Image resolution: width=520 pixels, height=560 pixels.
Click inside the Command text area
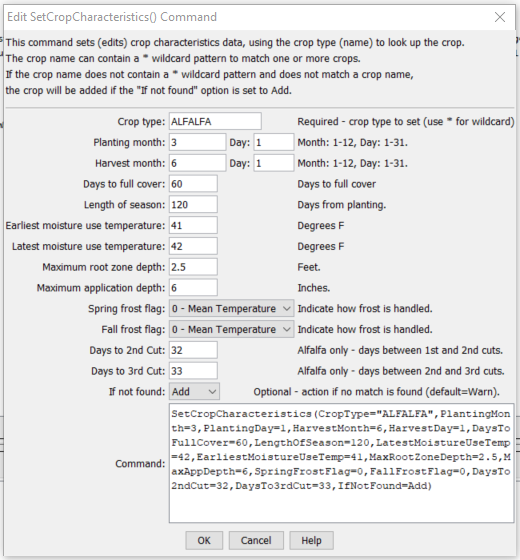[341, 463]
